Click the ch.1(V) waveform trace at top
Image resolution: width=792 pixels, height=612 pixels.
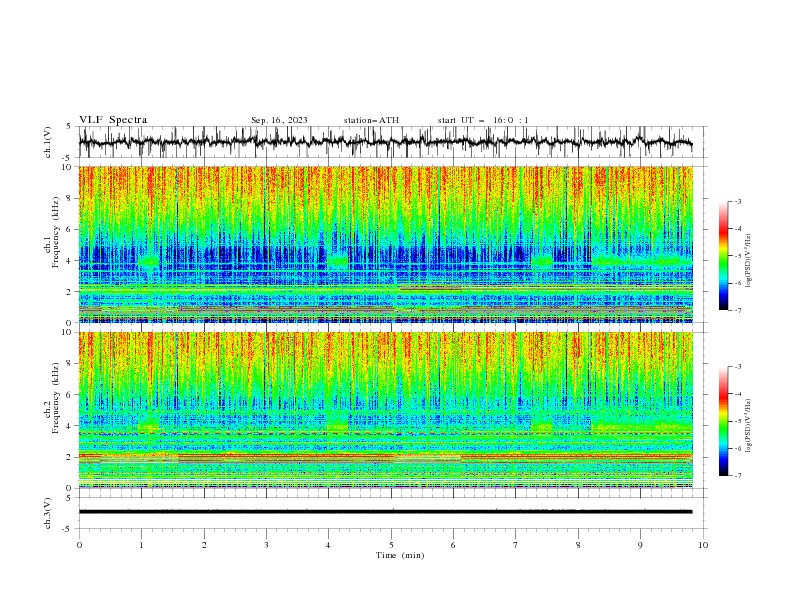385,142
